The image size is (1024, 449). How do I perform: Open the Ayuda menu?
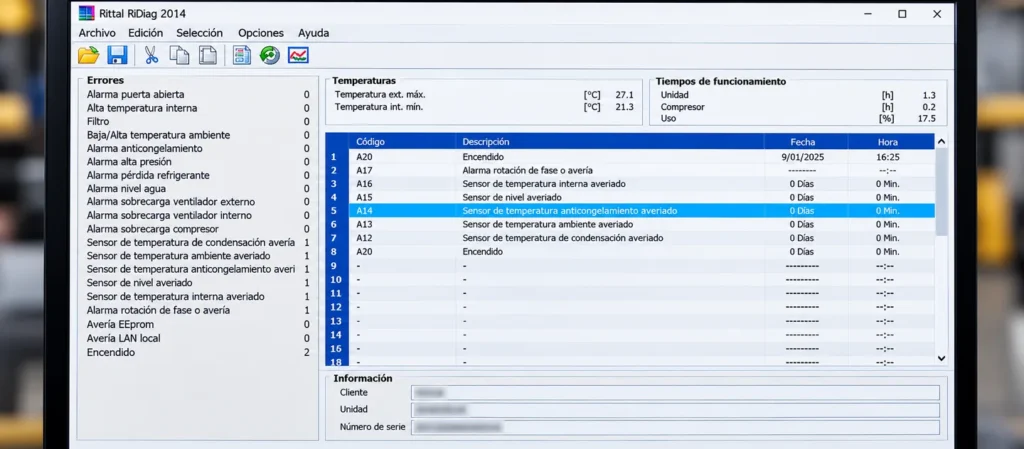coord(313,33)
